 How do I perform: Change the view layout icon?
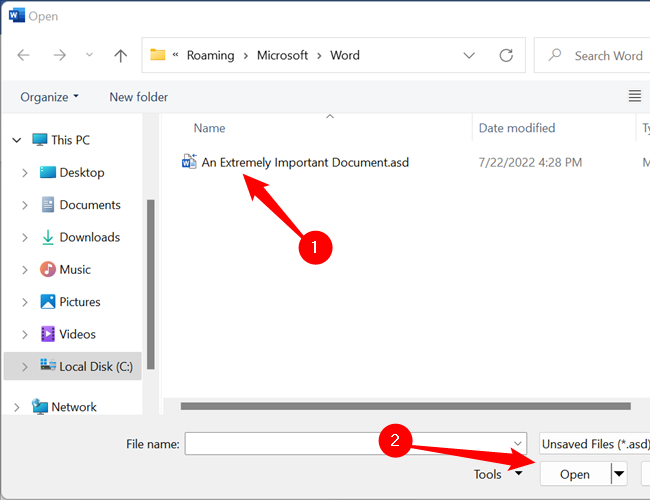coord(635,96)
